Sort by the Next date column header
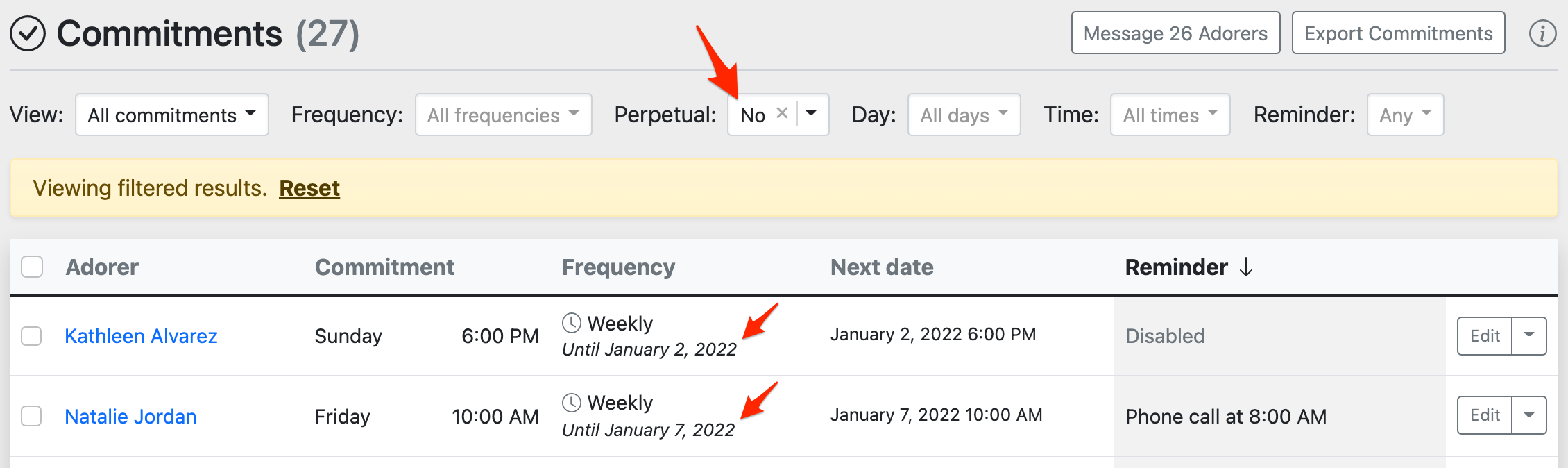This screenshot has width=1568, height=468. pyautogui.click(x=881, y=267)
